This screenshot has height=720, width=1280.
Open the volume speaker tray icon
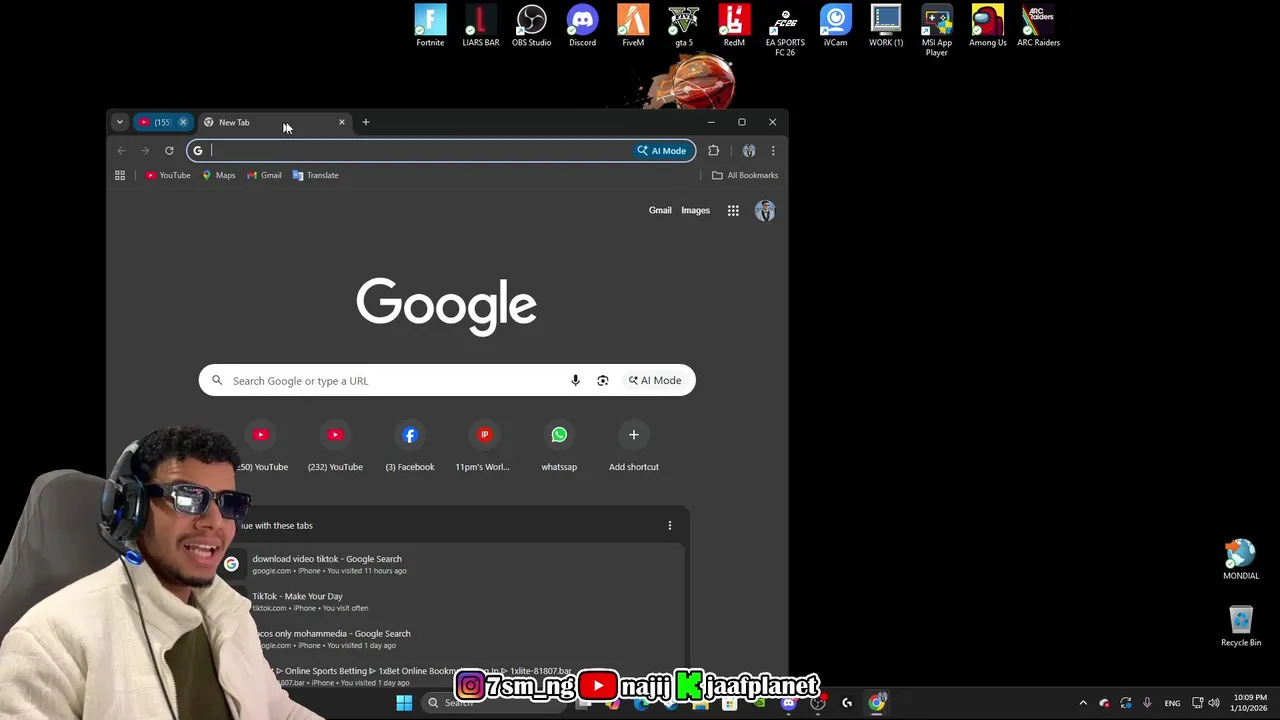coord(1214,703)
